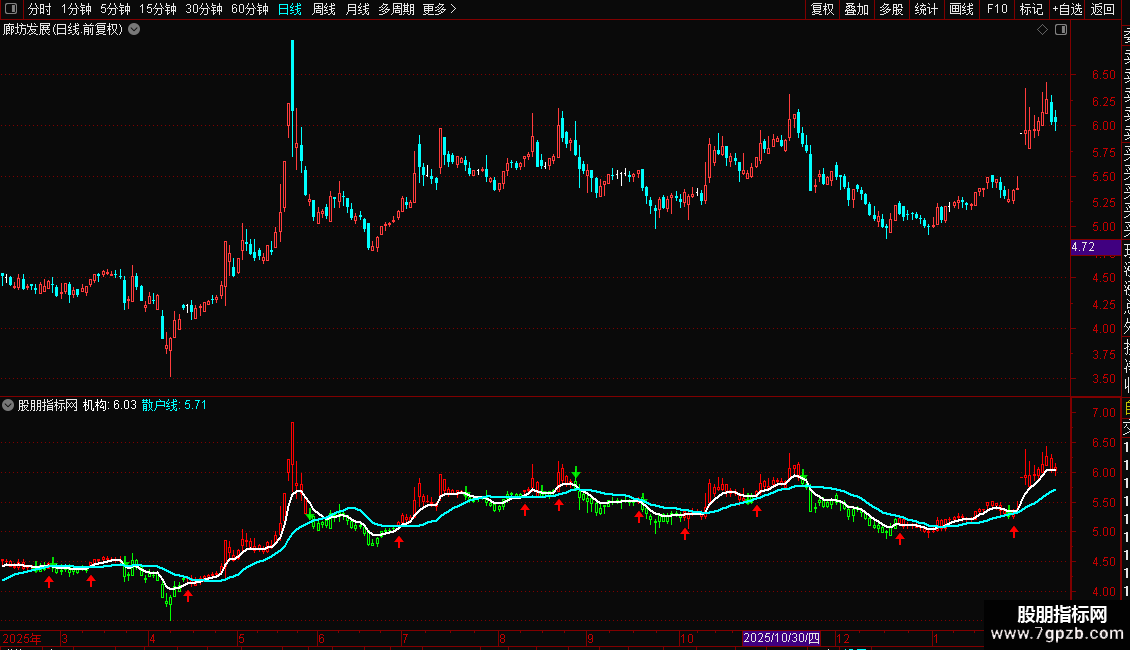Click the 散户线: 5.71 indicator value

pos(174,405)
